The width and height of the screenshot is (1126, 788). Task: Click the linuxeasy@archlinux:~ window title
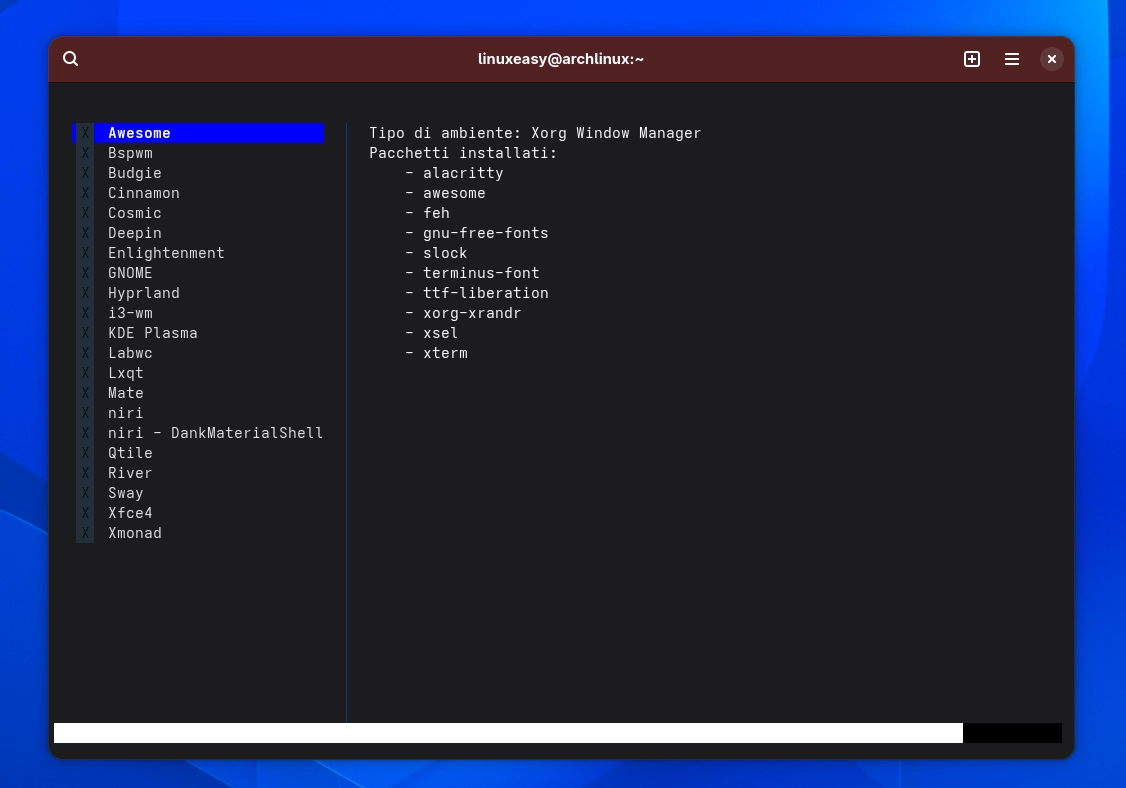pyautogui.click(x=561, y=59)
